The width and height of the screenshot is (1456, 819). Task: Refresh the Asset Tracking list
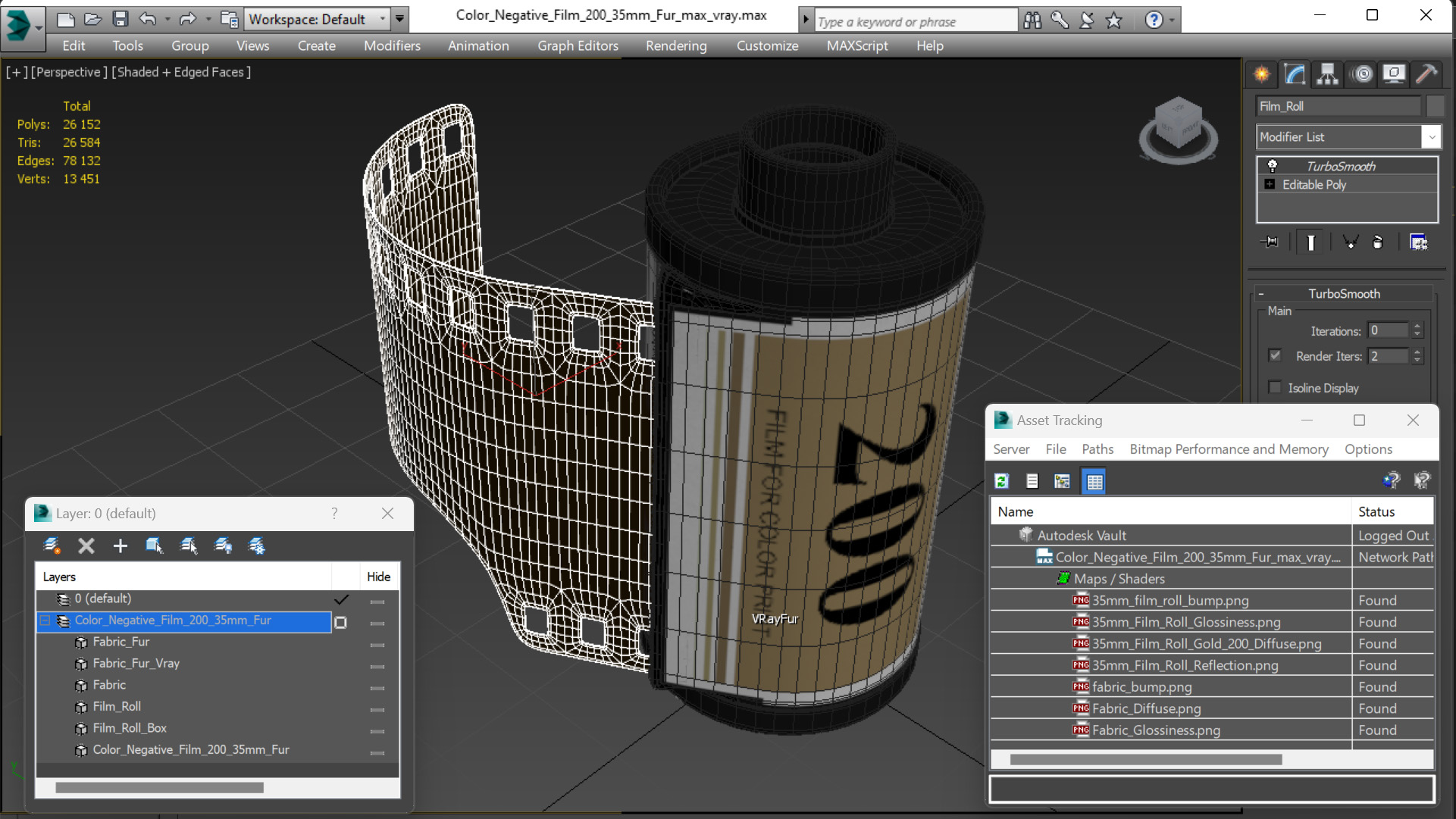point(1001,481)
